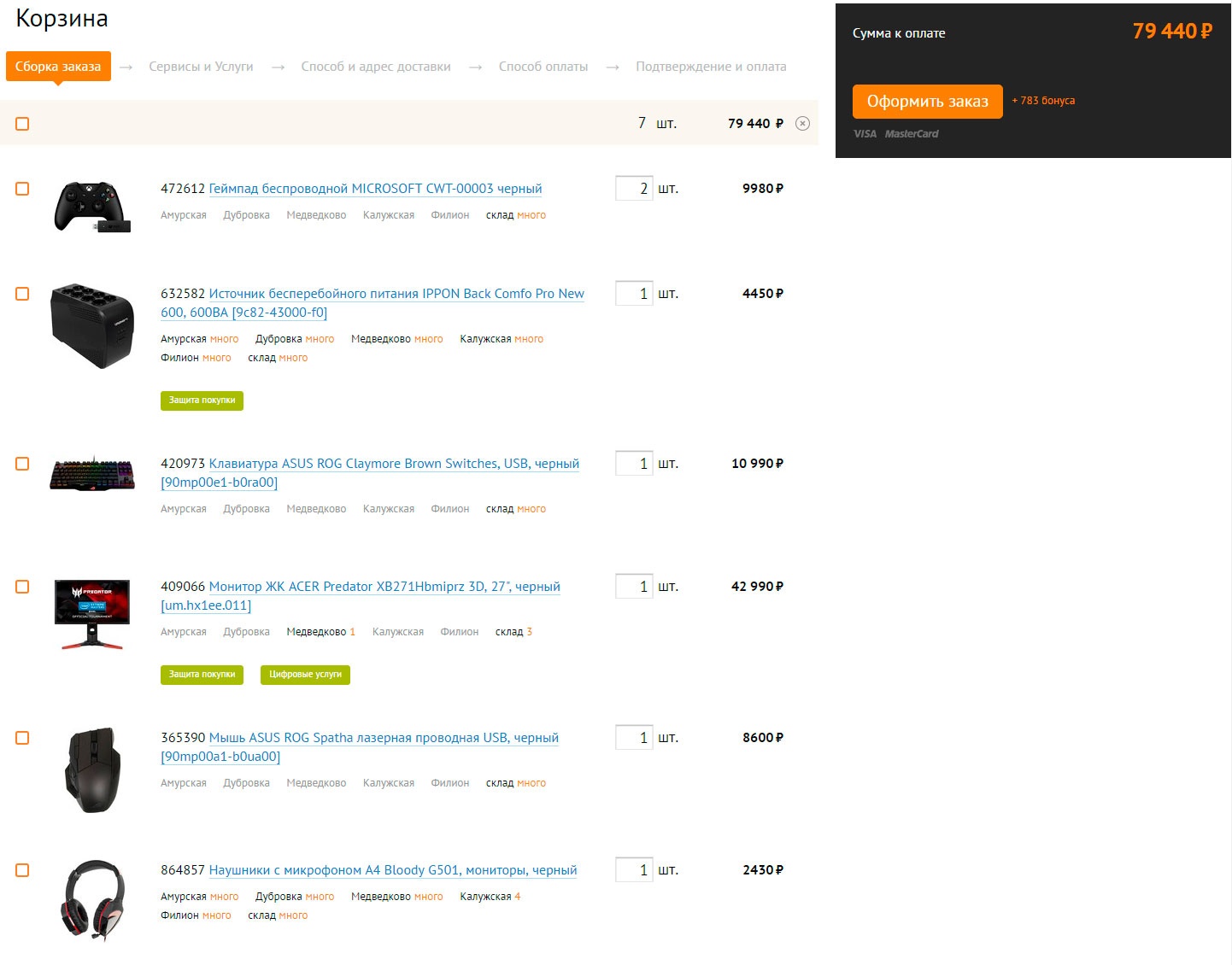Click the 9980 ₽ gamepad price

click(763, 189)
